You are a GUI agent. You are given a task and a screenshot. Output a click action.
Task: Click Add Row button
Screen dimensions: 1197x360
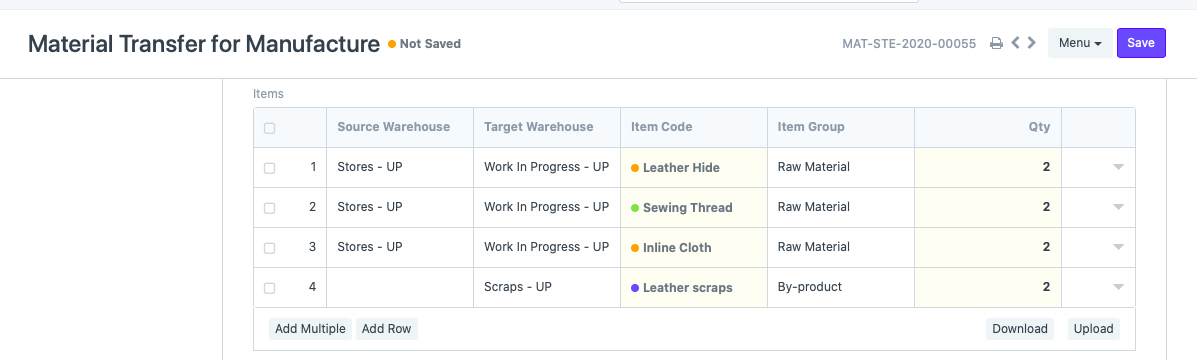pos(386,329)
